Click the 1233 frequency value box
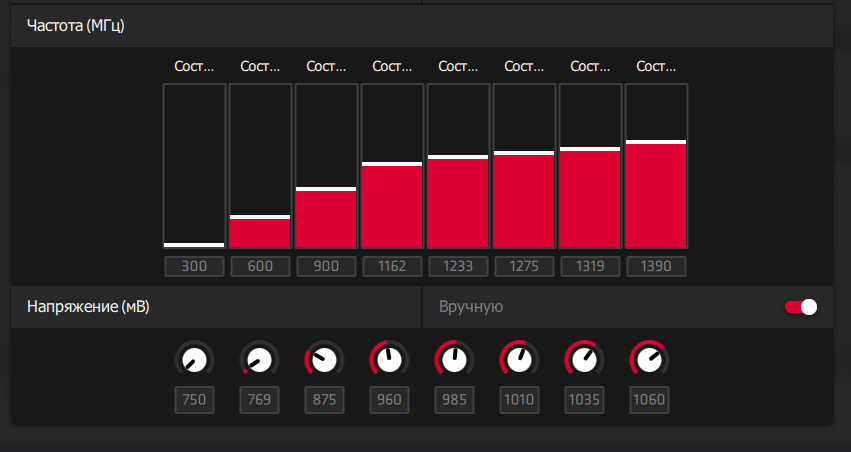Screen dimensions: 851x452 click(x=458, y=267)
